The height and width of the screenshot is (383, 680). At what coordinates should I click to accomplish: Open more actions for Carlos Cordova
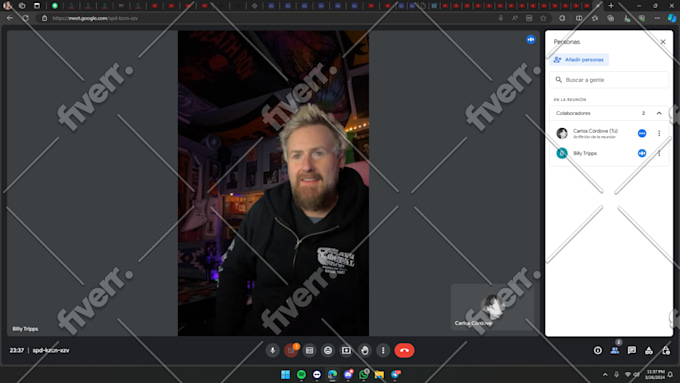point(659,133)
